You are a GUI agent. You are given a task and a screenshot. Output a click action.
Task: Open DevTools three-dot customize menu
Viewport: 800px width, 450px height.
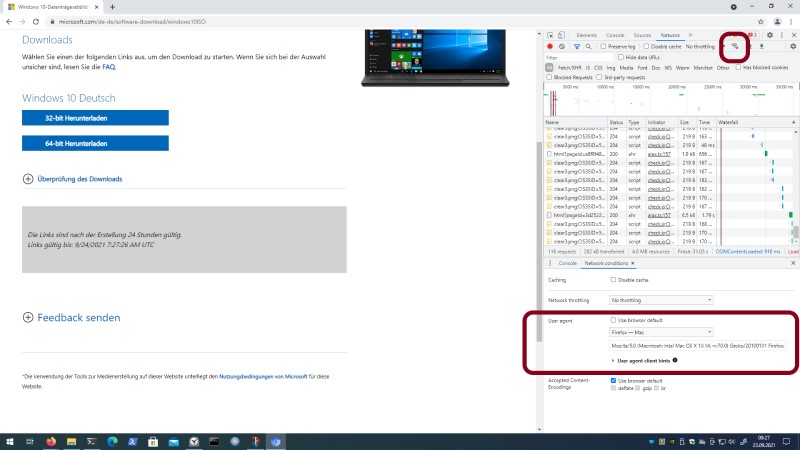click(782, 35)
